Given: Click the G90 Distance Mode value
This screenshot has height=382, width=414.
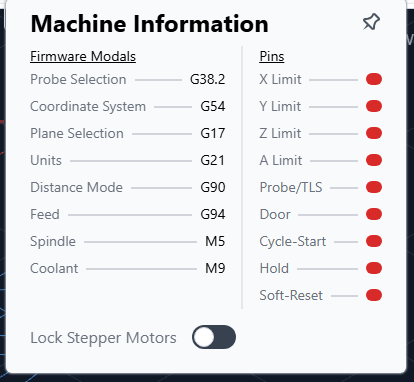Looking at the screenshot, I should (213, 187).
